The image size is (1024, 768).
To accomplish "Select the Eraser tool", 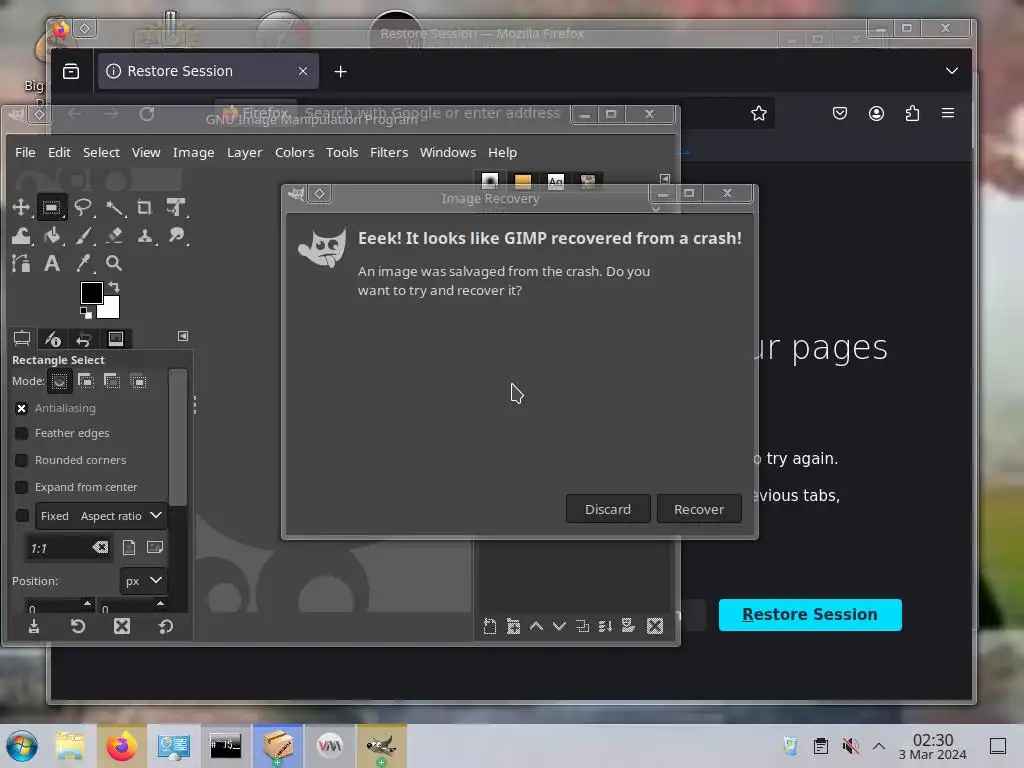I will (x=114, y=235).
